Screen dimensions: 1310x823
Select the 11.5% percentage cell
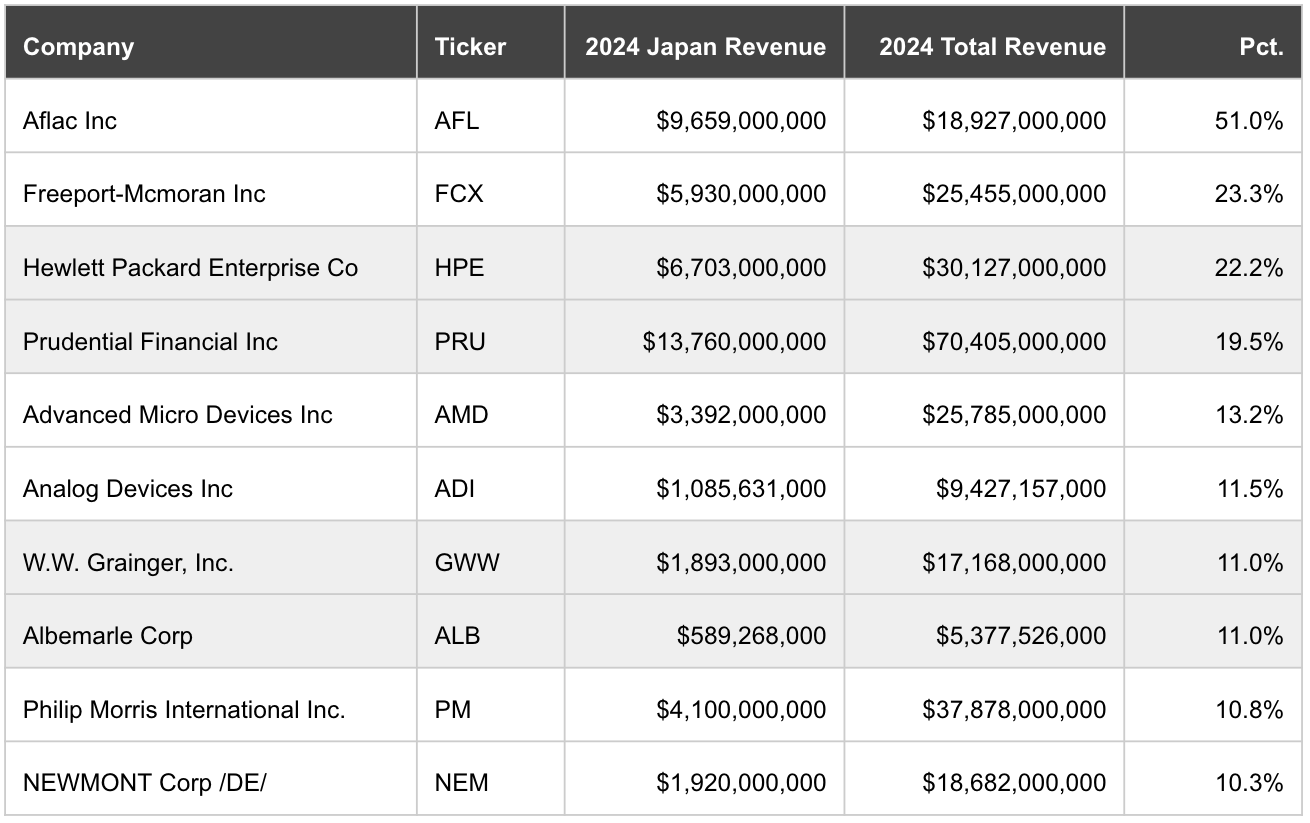point(1214,484)
